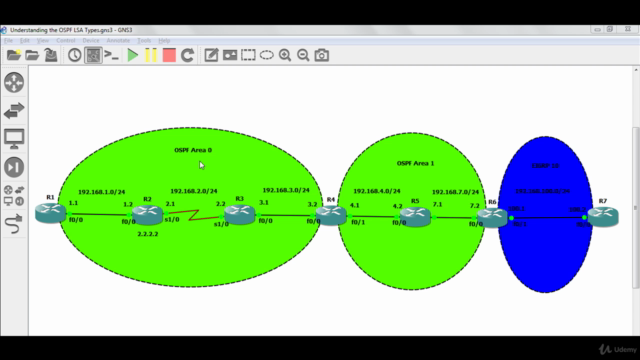Click the red serial link R2-R3
The image size is (640, 360).
193,215
